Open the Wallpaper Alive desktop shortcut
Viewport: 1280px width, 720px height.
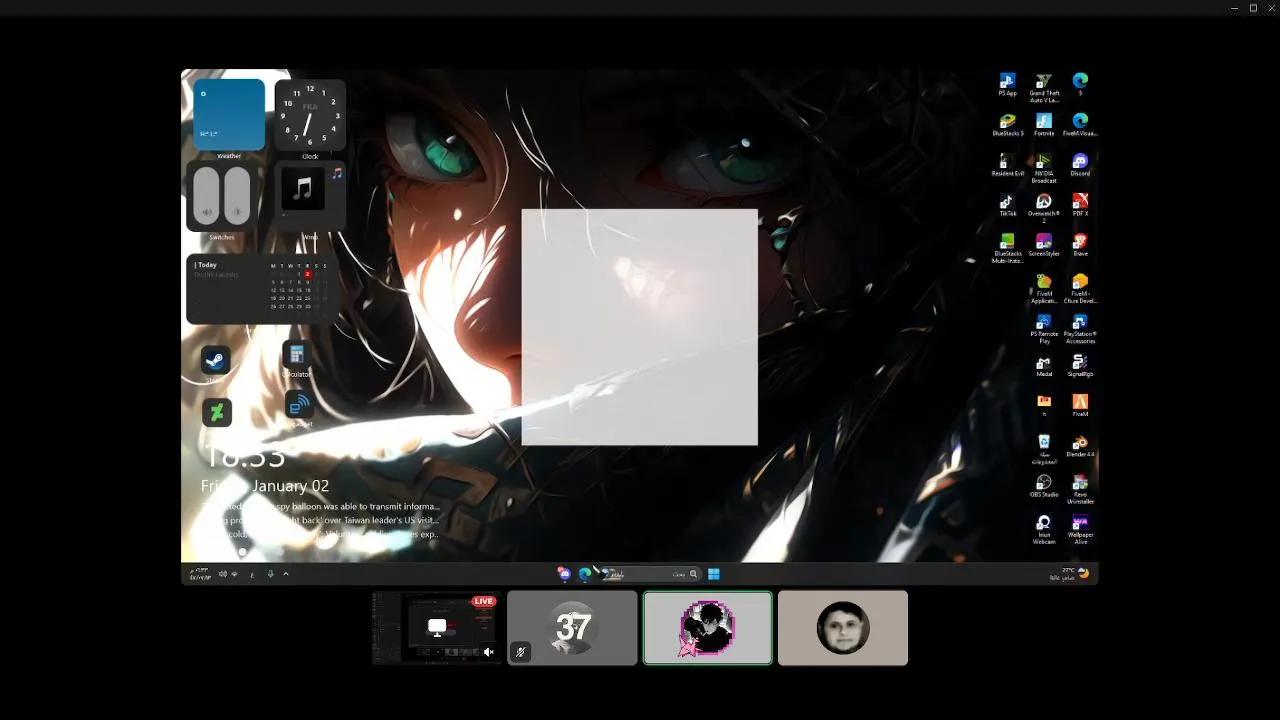[1080, 529]
